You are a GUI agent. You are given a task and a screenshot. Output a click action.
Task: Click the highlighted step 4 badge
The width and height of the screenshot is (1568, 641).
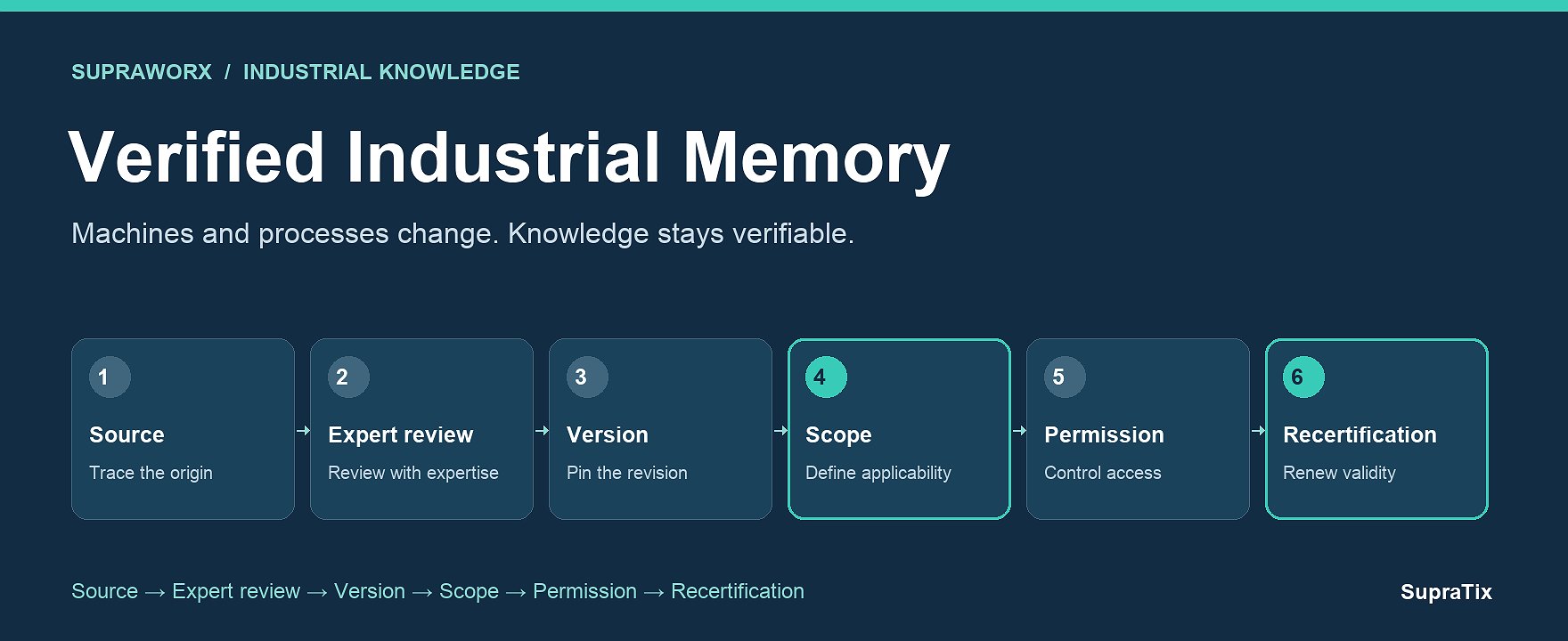(826, 377)
